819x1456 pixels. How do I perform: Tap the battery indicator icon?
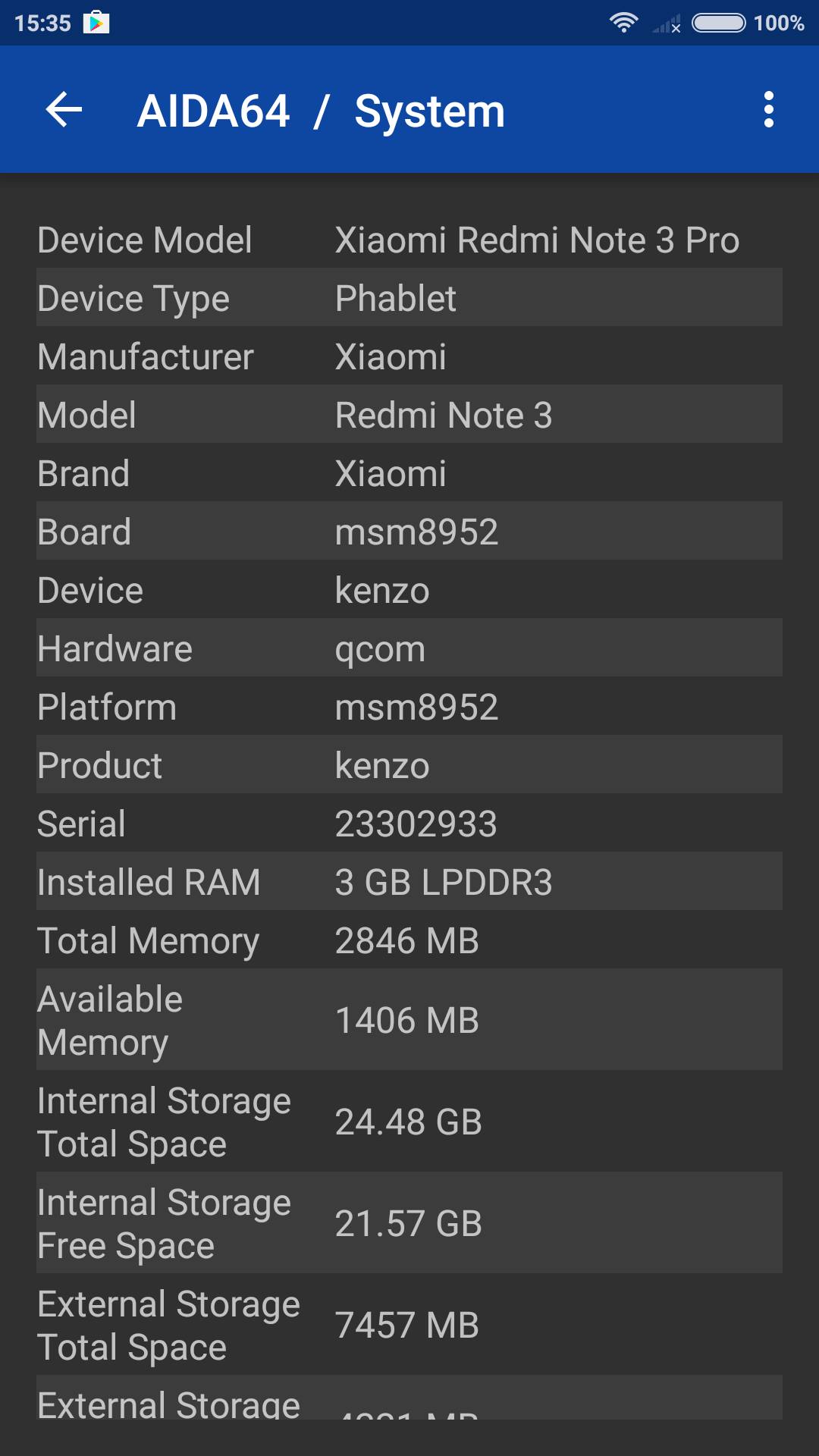[718, 23]
